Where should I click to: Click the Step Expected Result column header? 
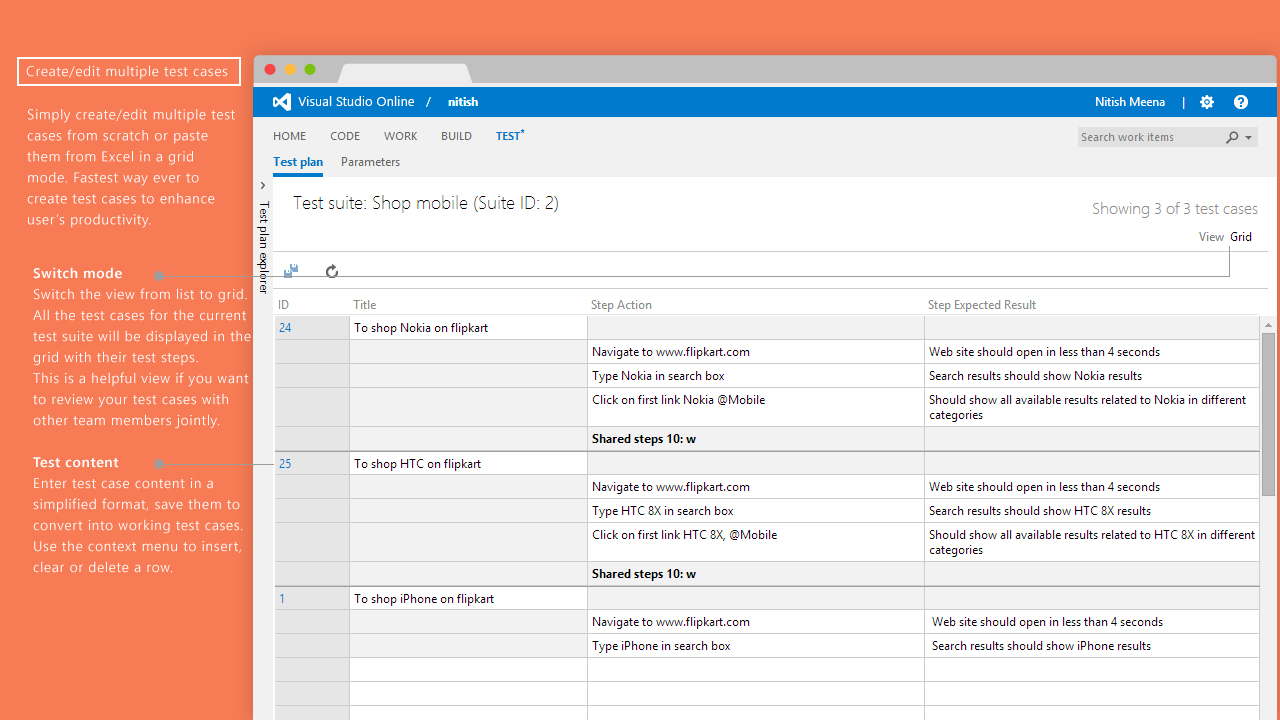(x=982, y=305)
